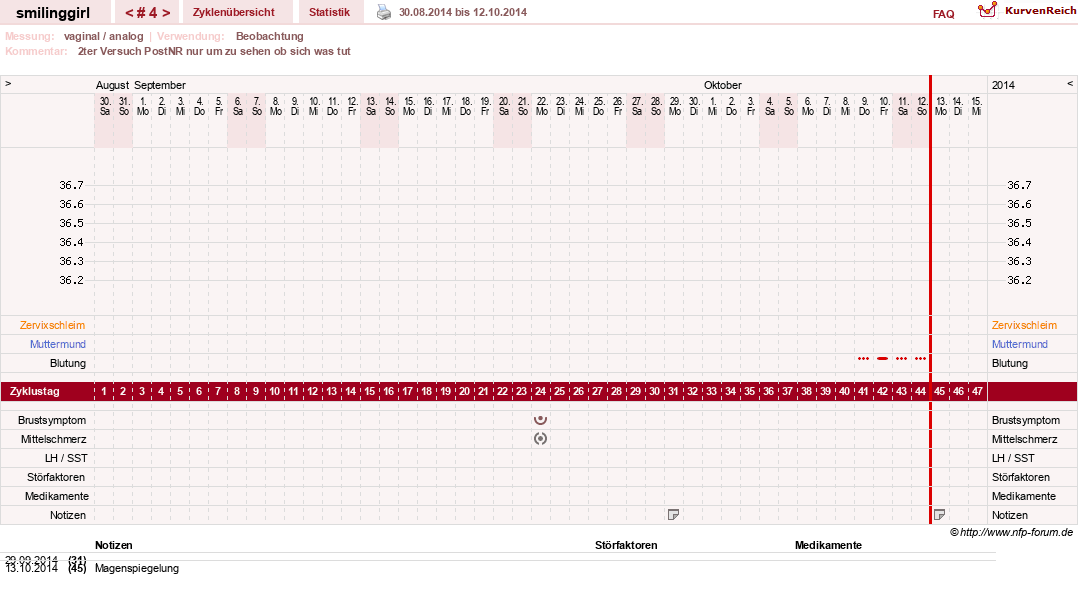The width and height of the screenshot is (1078, 604).
Task: Click the right Medikamente row label
Action: point(1022,496)
